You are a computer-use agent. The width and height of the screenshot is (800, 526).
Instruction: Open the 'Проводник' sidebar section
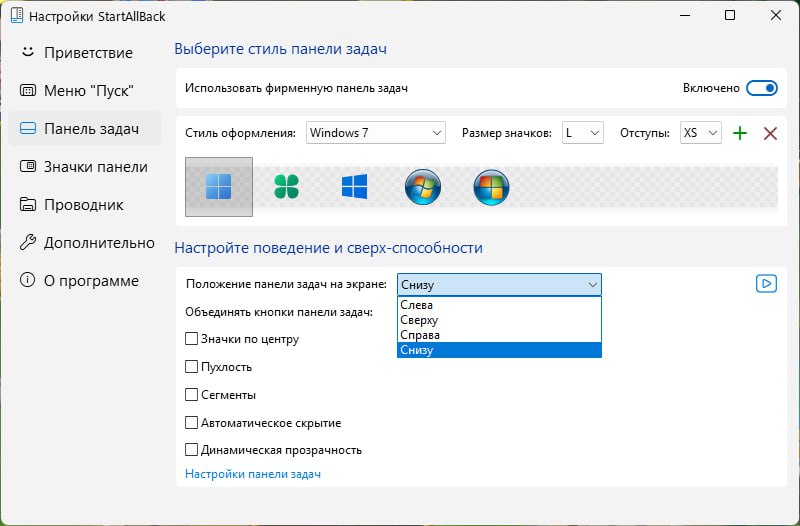(83, 204)
